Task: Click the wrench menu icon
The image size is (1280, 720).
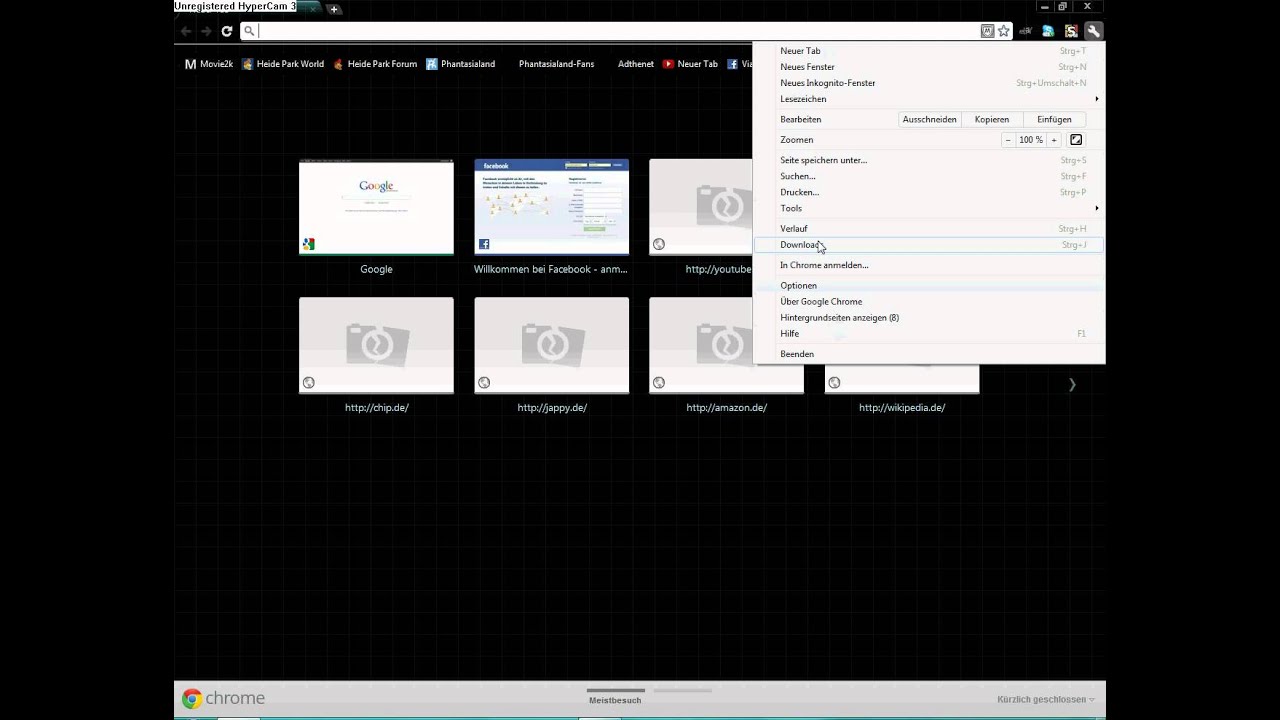Action: 1094,31
